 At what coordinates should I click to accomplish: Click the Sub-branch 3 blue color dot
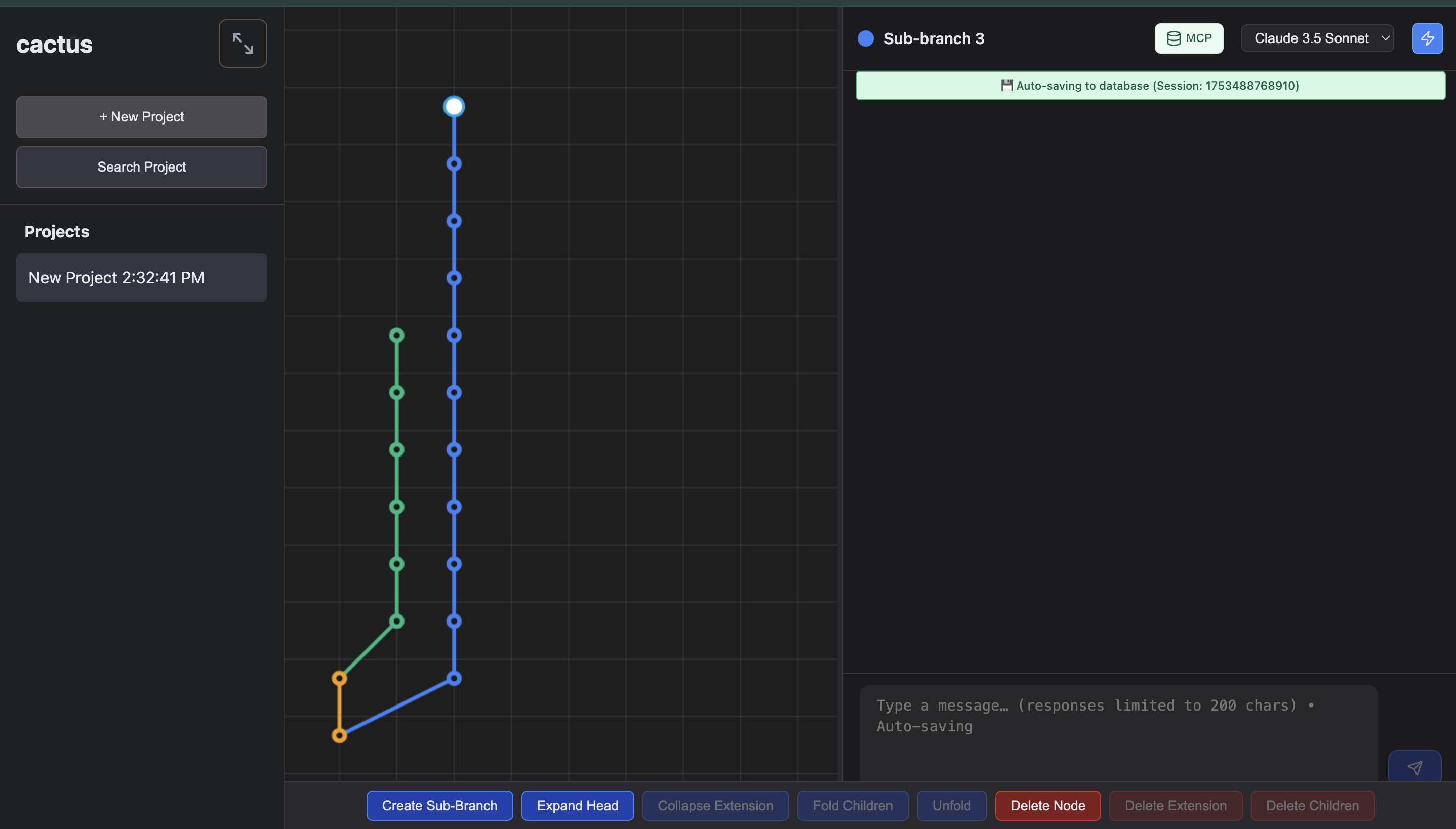[x=866, y=38]
